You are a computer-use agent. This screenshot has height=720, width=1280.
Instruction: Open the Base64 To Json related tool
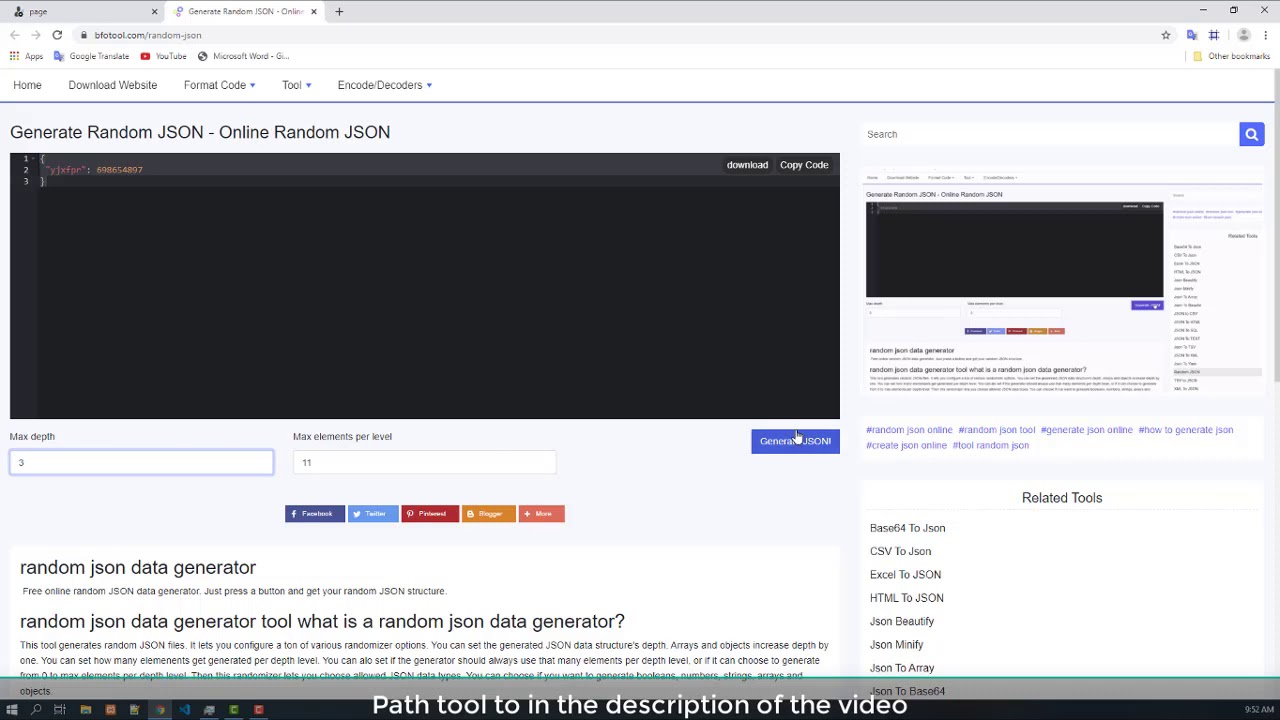point(907,528)
